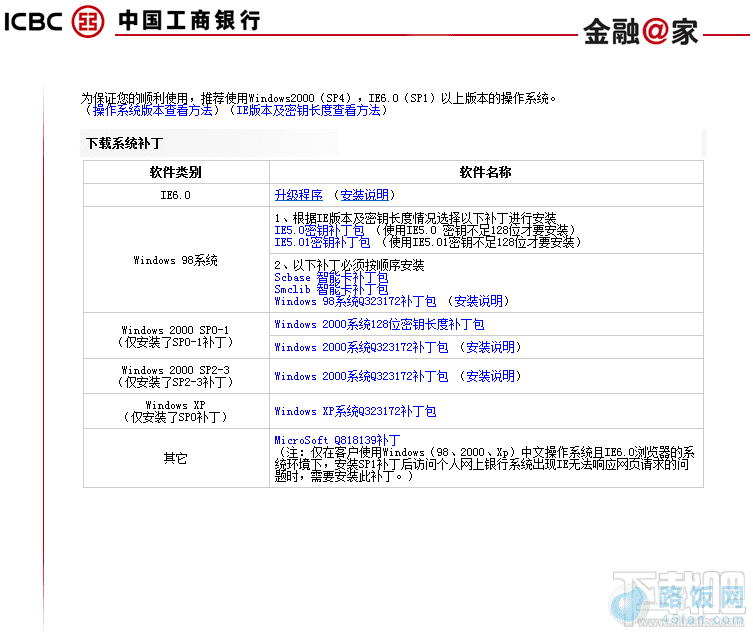753x632 pixels.
Task: Click the 中国工商银行 header text
Action: pos(190,21)
